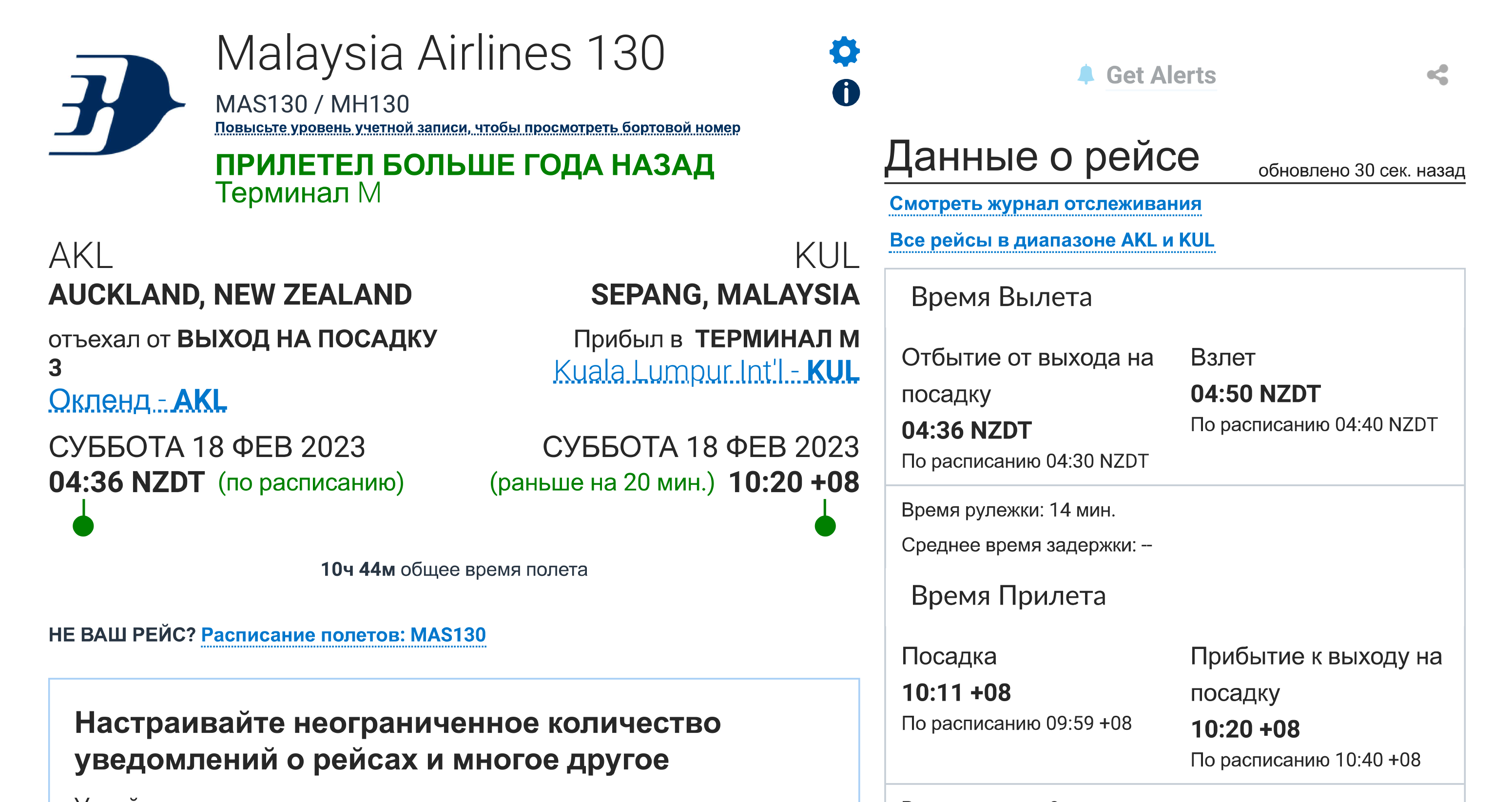Click the unlimited notifications promo heading
Viewport: 1512px width, 802px height.
point(397,741)
